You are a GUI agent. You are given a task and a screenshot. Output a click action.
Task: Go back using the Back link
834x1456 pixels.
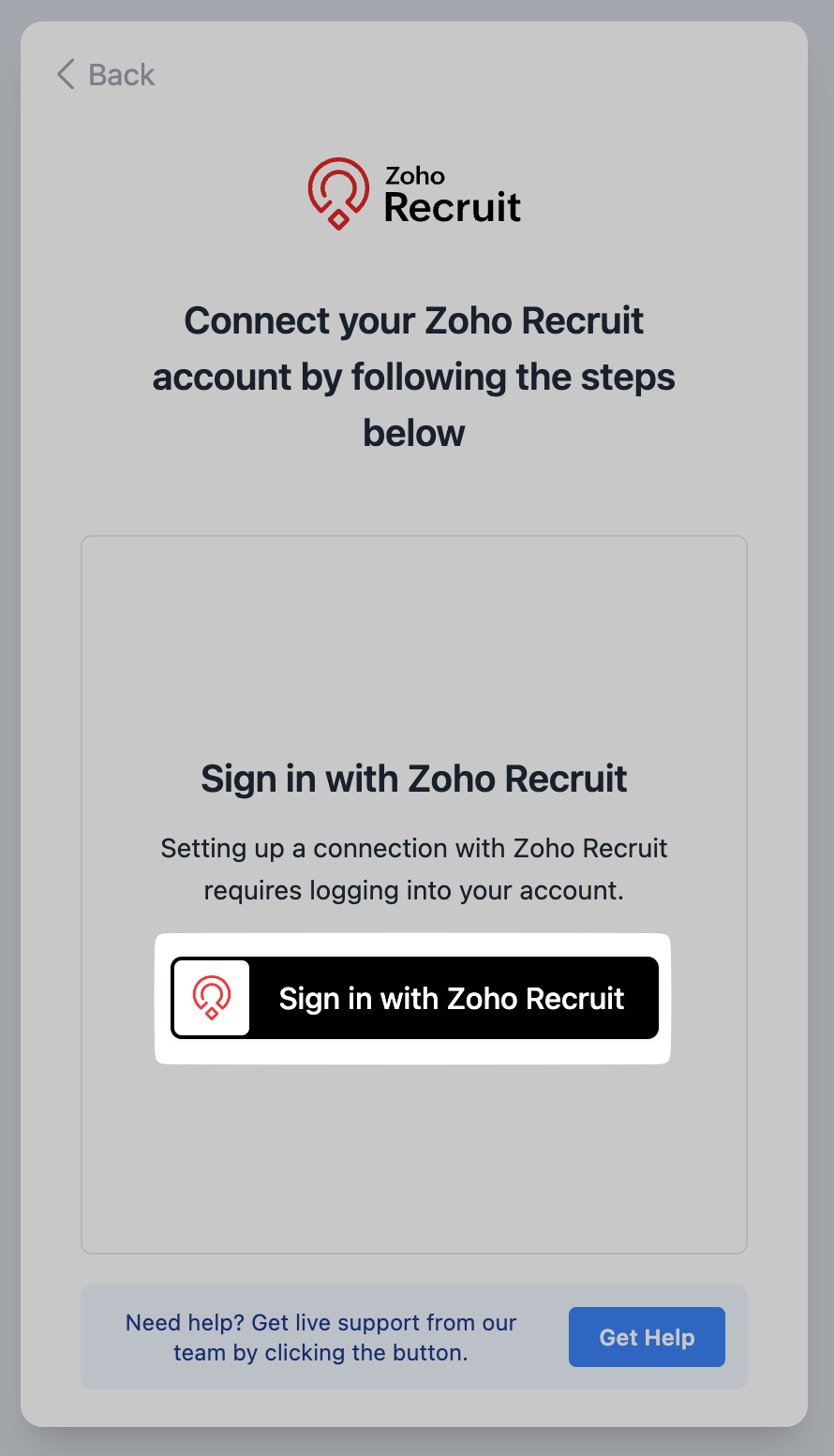click(121, 75)
